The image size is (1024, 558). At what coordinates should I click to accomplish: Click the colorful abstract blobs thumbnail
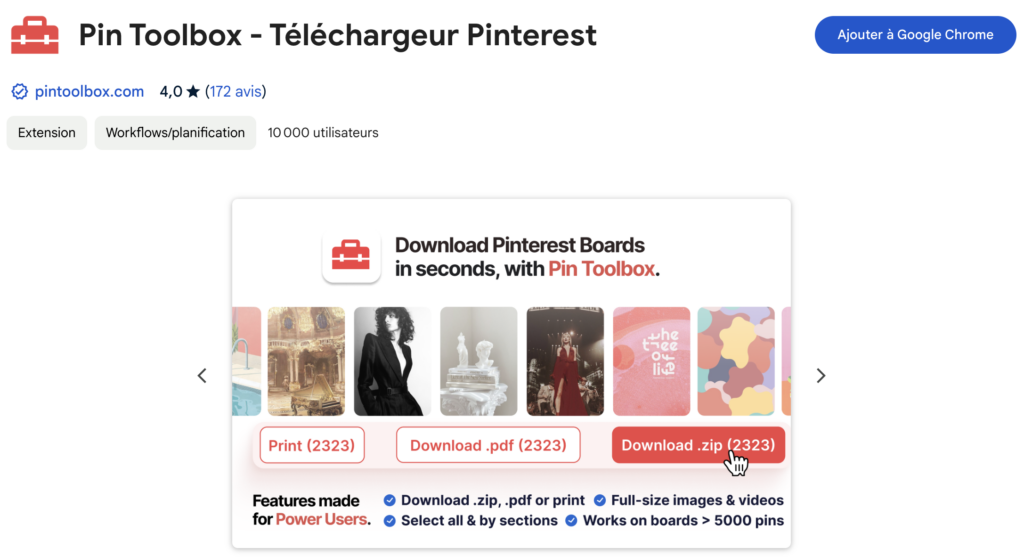point(735,361)
